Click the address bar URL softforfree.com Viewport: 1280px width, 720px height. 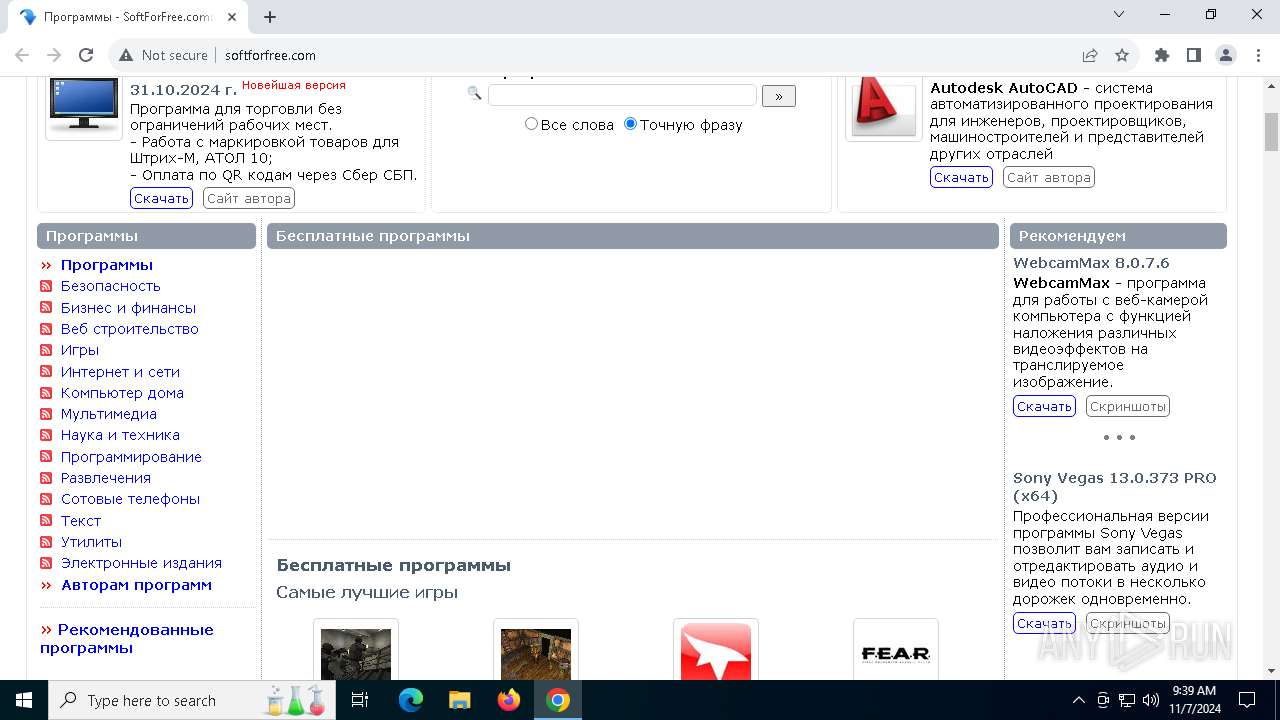click(270, 55)
